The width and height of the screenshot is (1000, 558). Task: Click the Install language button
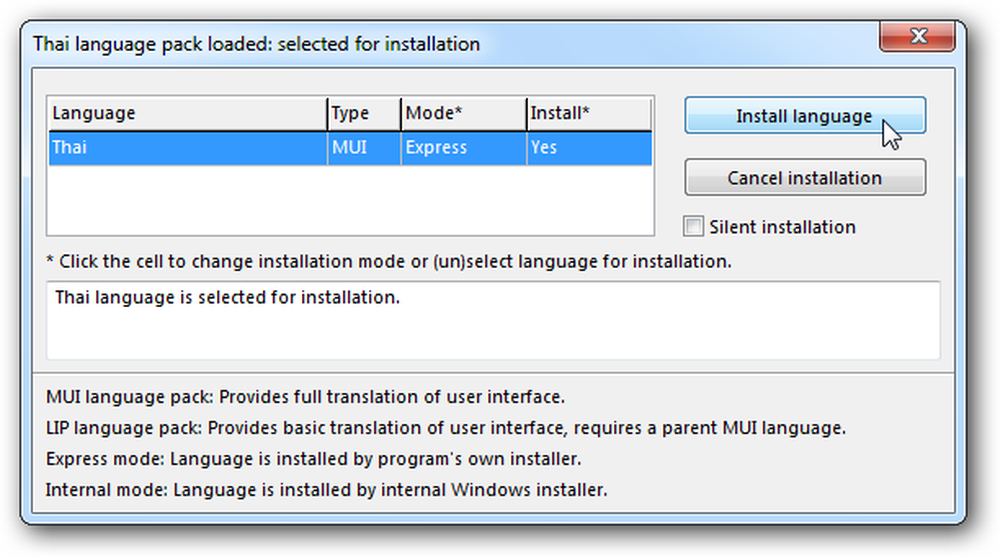coord(805,115)
